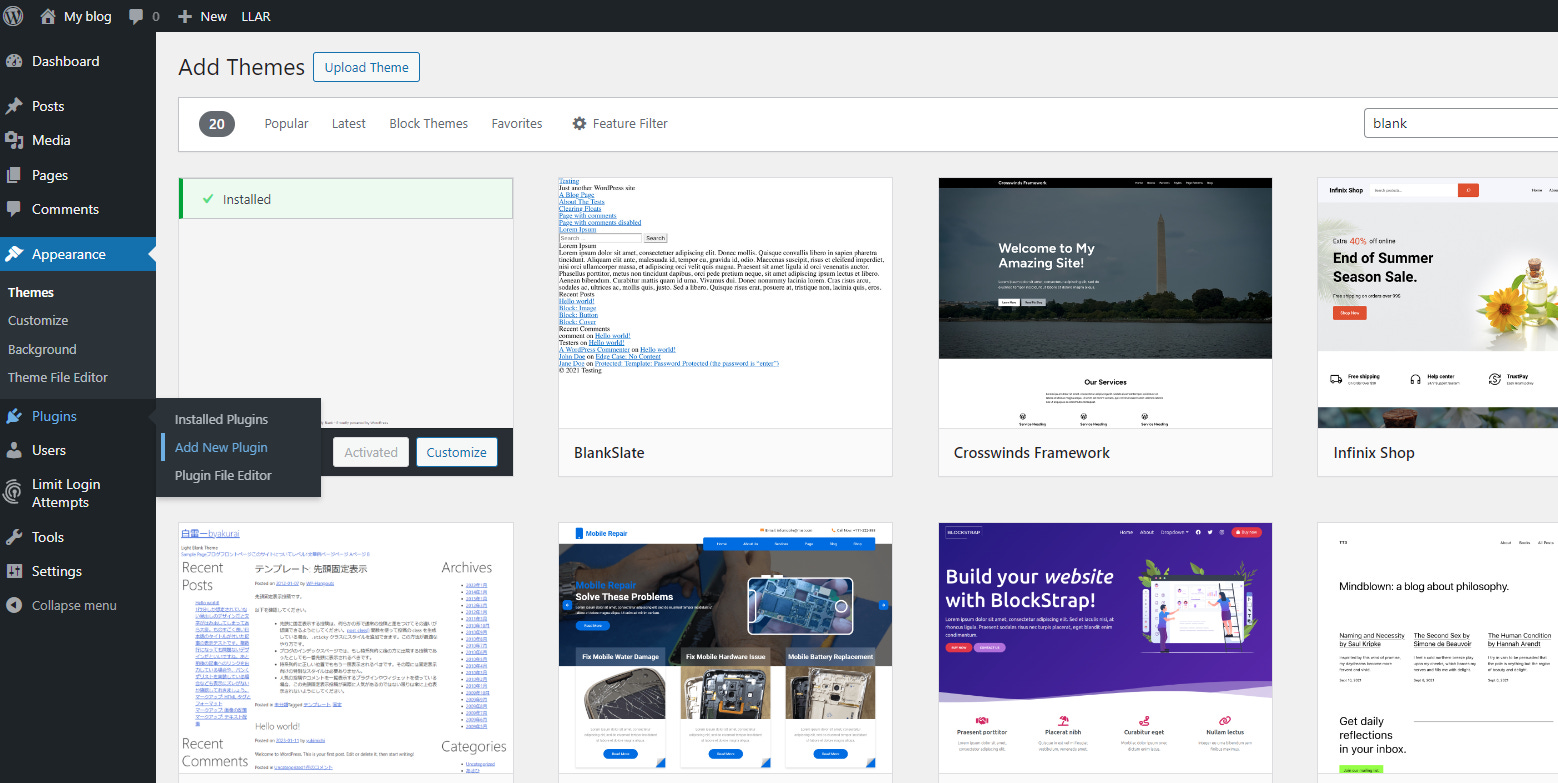Click the Infinix Shop theme name

pos(1374,452)
